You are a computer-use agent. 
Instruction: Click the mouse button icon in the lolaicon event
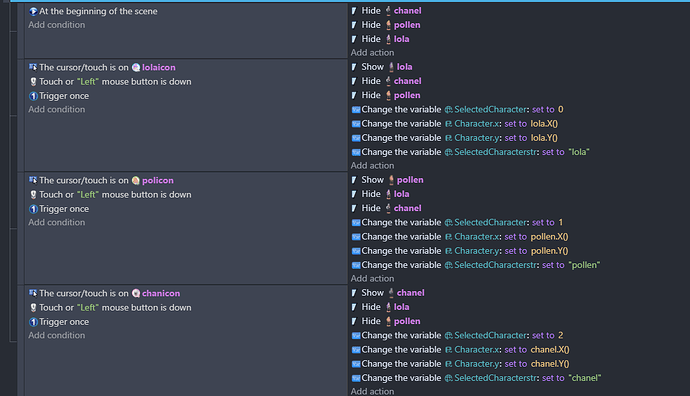33,82
